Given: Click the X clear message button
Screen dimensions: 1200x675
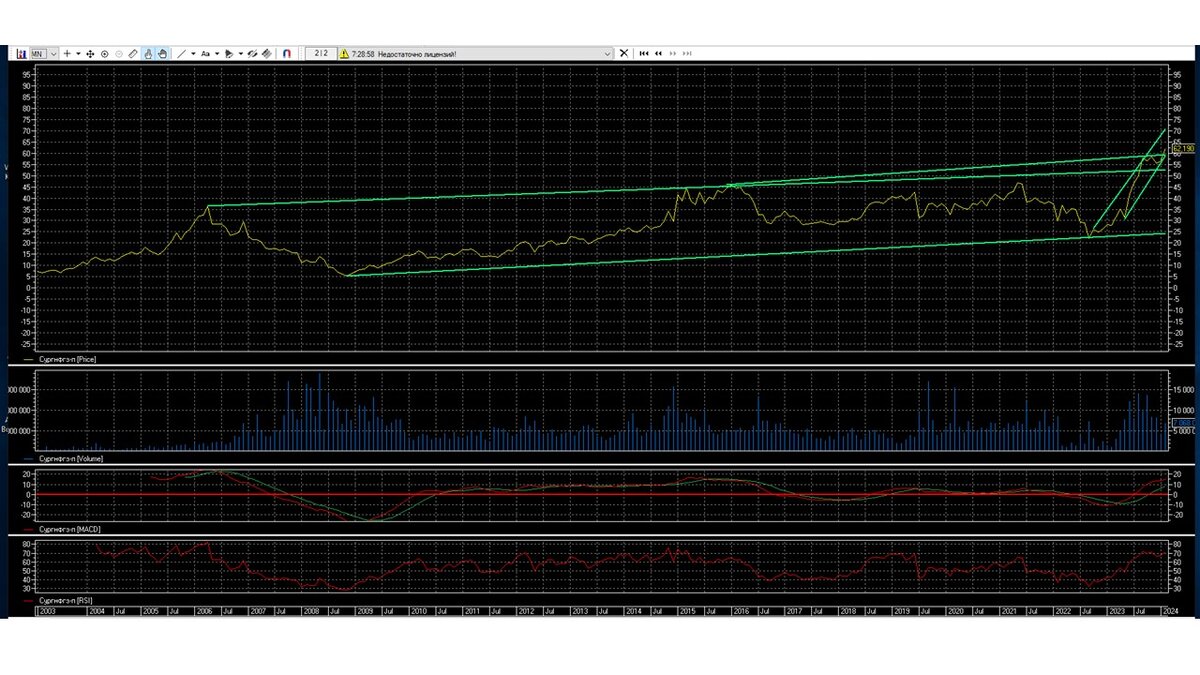Looking at the screenshot, I should click(624, 54).
